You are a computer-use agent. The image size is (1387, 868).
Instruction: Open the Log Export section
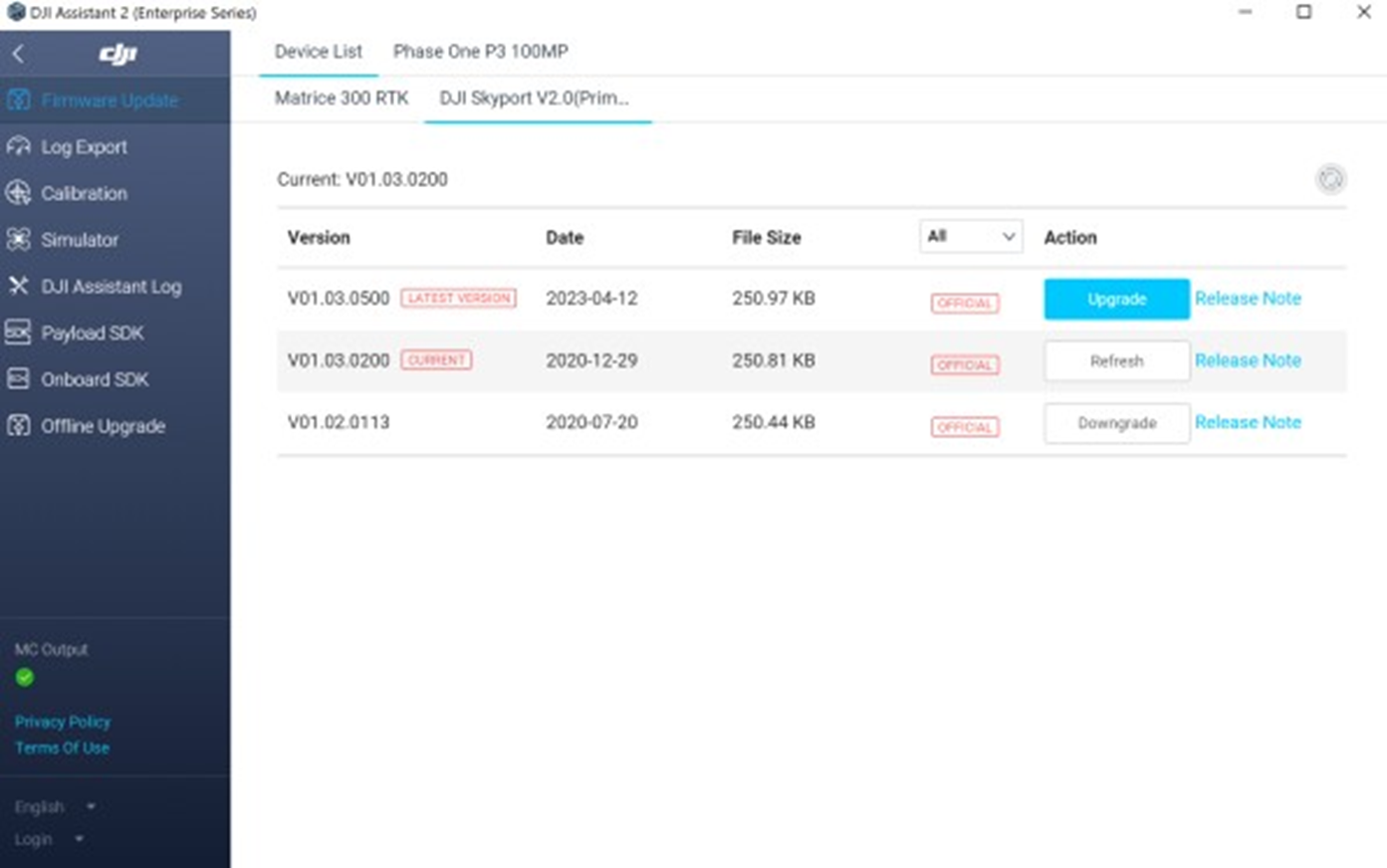(x=115, y=146)
